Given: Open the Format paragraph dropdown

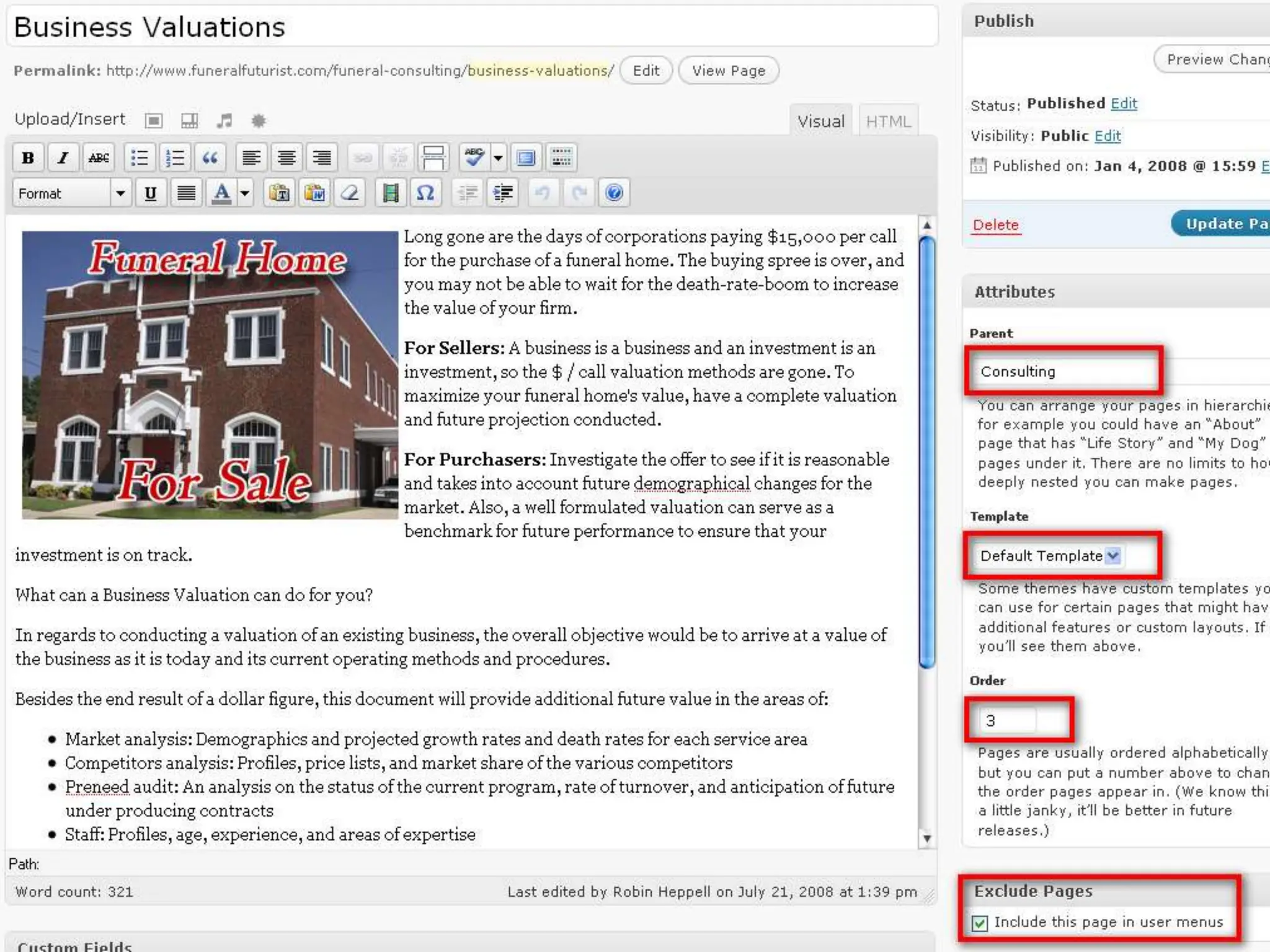Looking at the screenshot, I should (120, 193).
